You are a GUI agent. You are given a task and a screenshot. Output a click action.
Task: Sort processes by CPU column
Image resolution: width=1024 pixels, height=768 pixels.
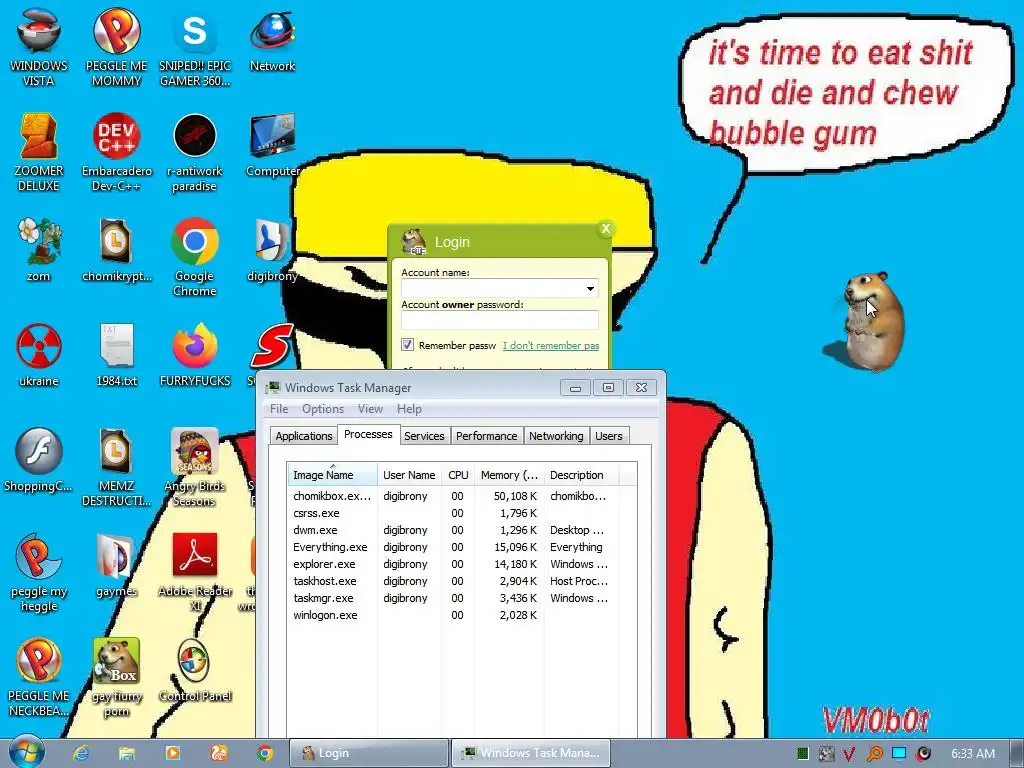point(458,475)
